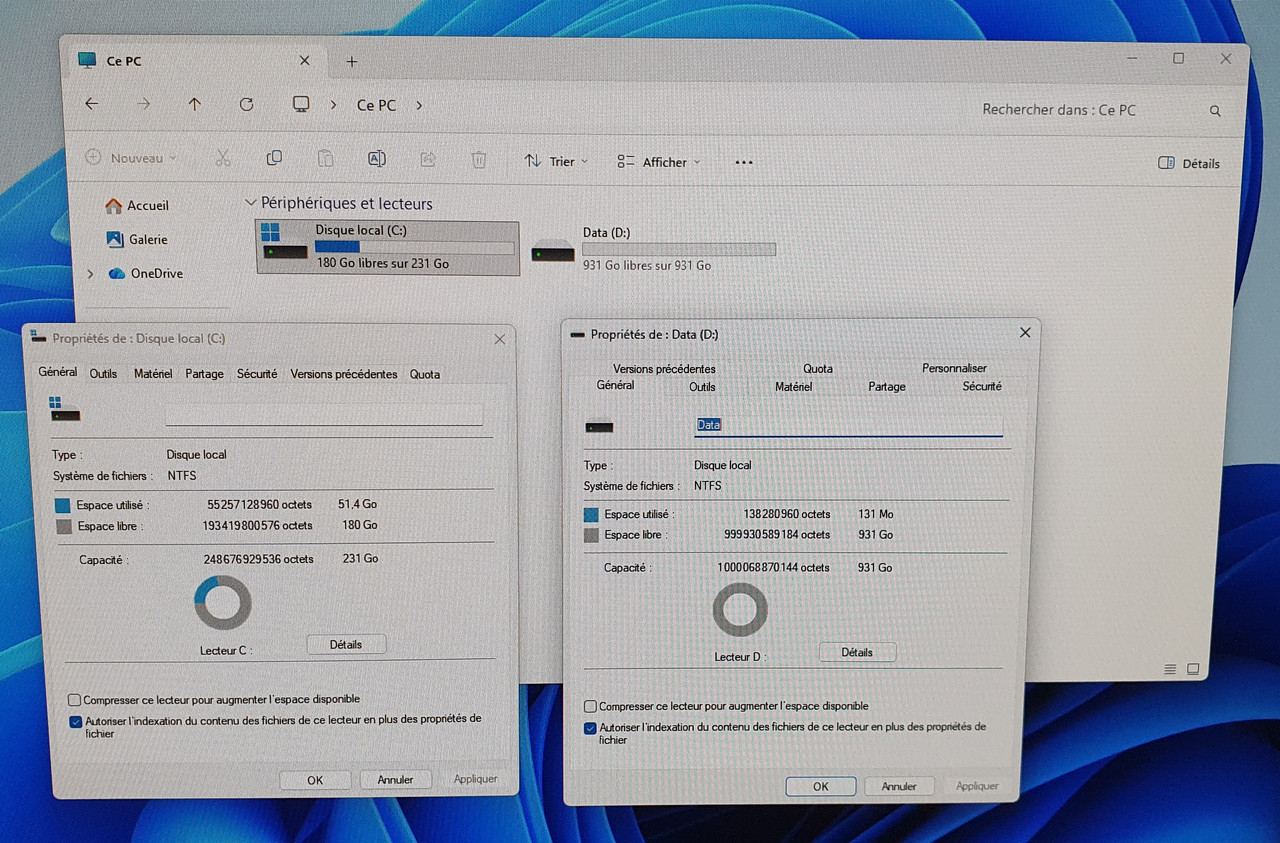Expand the OneDrive tree node

[90, 273]
